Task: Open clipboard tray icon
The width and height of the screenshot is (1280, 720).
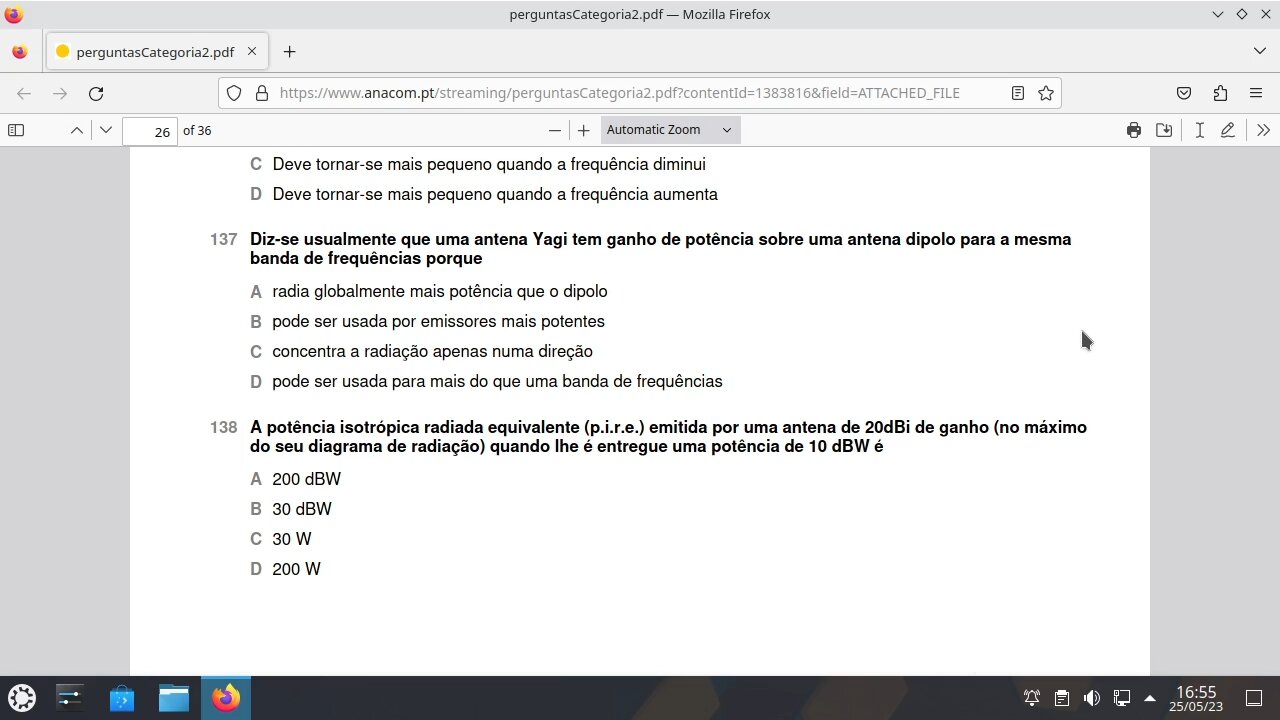Action: pyautogui.click(x=1062, y=698)
